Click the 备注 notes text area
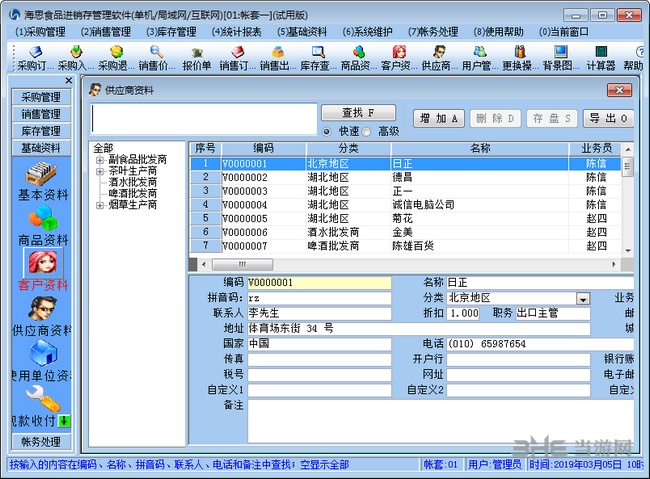The image size is (650, 479). click(440, 421)
